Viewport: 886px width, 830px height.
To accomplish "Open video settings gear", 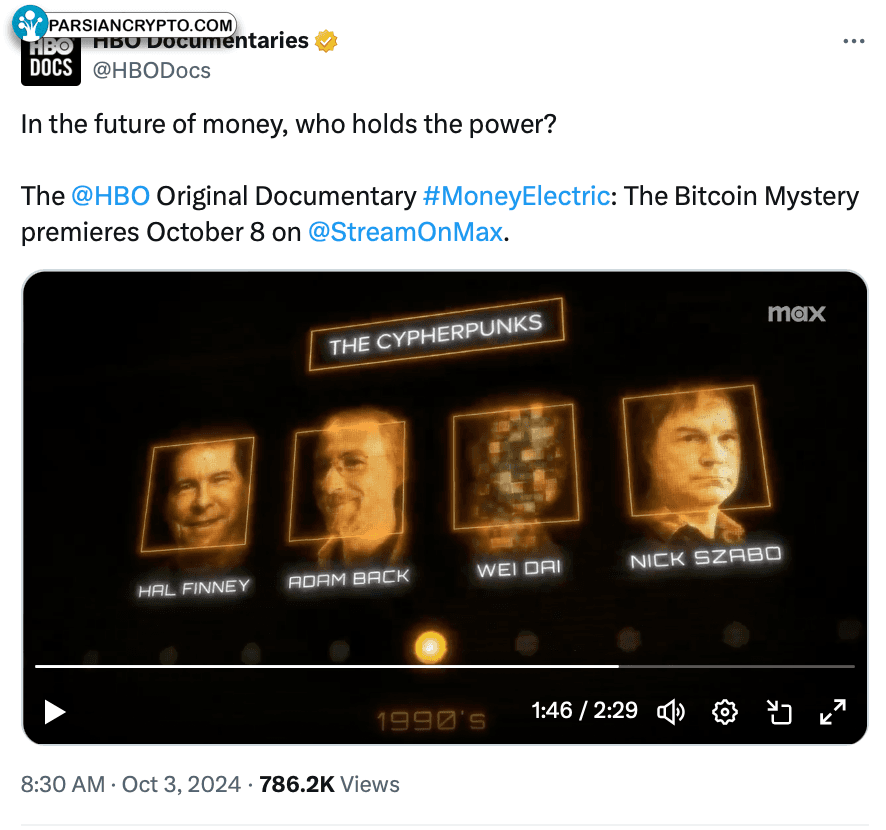I will (x=725, y=712).
